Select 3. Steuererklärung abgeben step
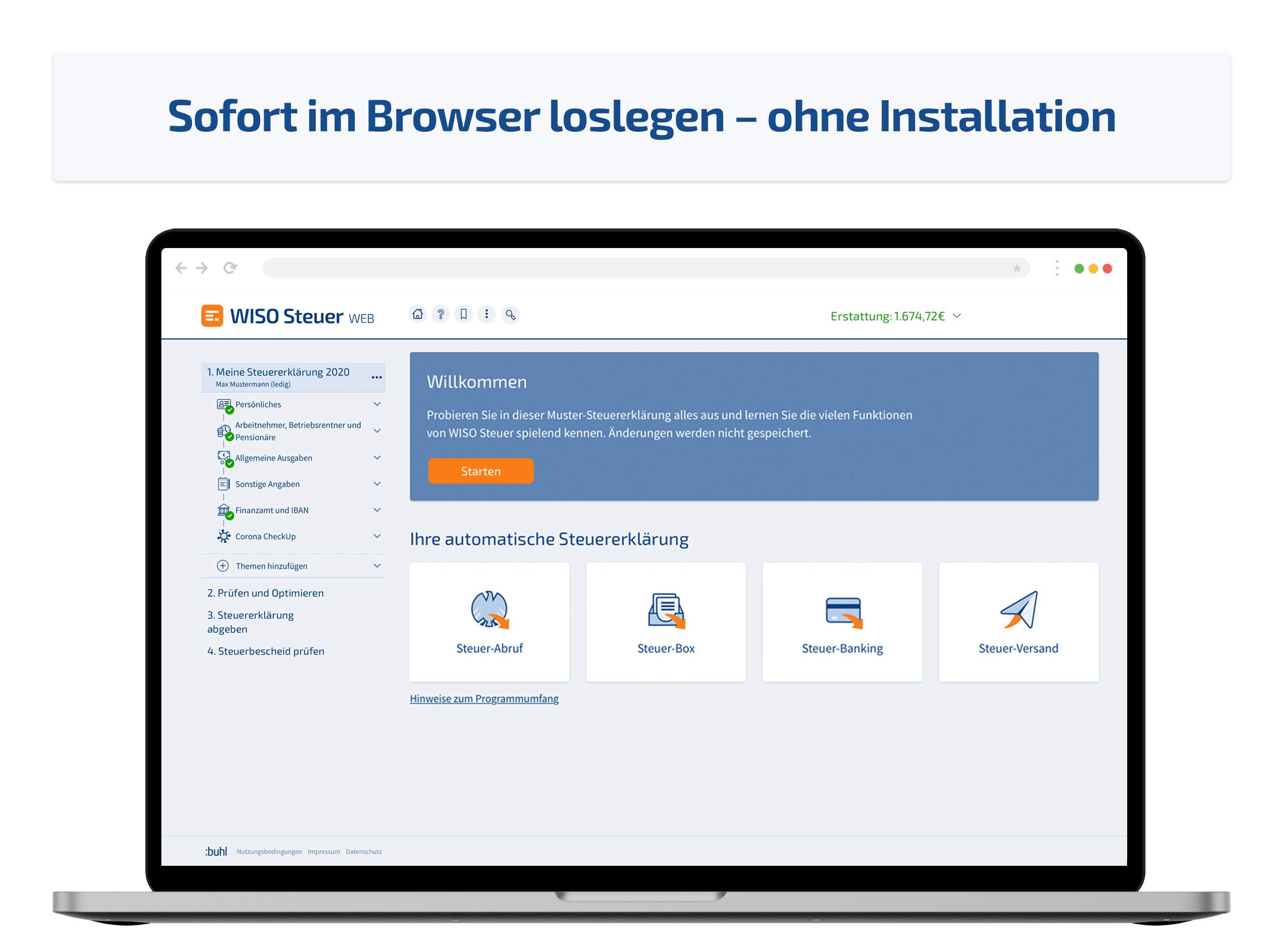Viewport: 1283px width, 952px height. tap(250, 622)
